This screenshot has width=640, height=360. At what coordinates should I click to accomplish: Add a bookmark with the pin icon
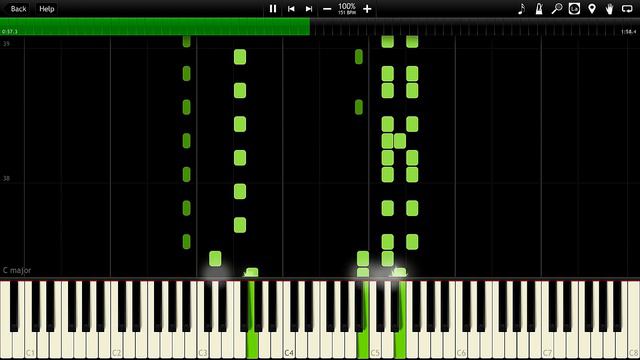(x=592, y=9)
